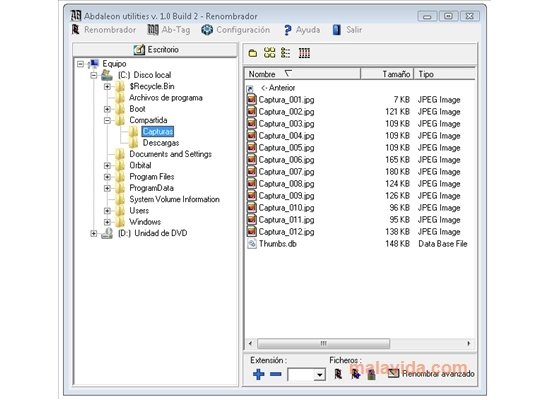The height and width of the screenshot is (400, 550).
Task: Expand the Program Files folder node
Action: coord(107,177)
